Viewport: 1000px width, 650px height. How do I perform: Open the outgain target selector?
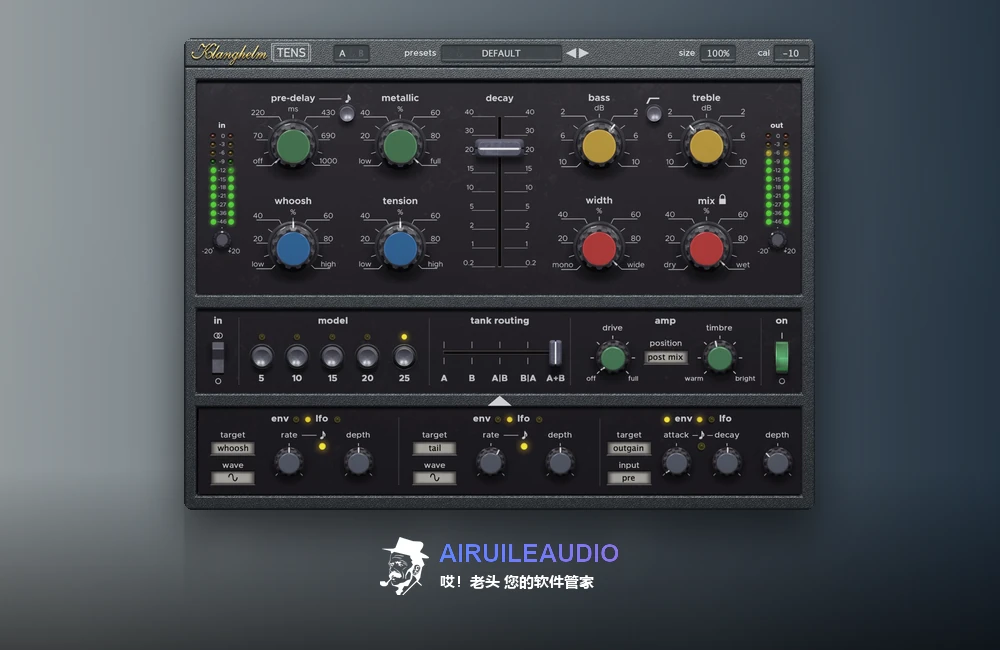(x=628, y=448)
